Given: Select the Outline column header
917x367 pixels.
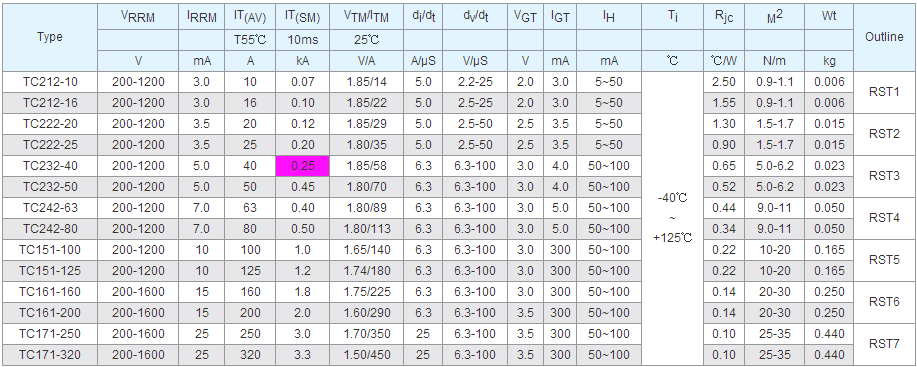Looking at the screenshot, I should click(884, 37).
